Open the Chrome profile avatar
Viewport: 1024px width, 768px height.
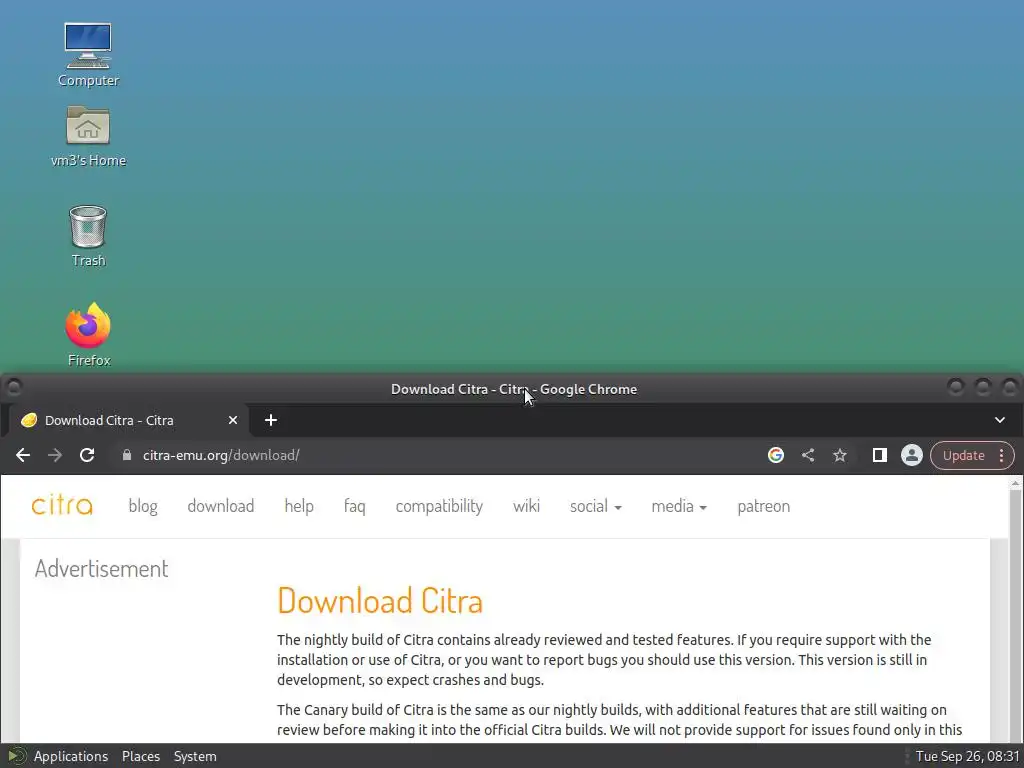pyautogui.click(x=912, y=455)
